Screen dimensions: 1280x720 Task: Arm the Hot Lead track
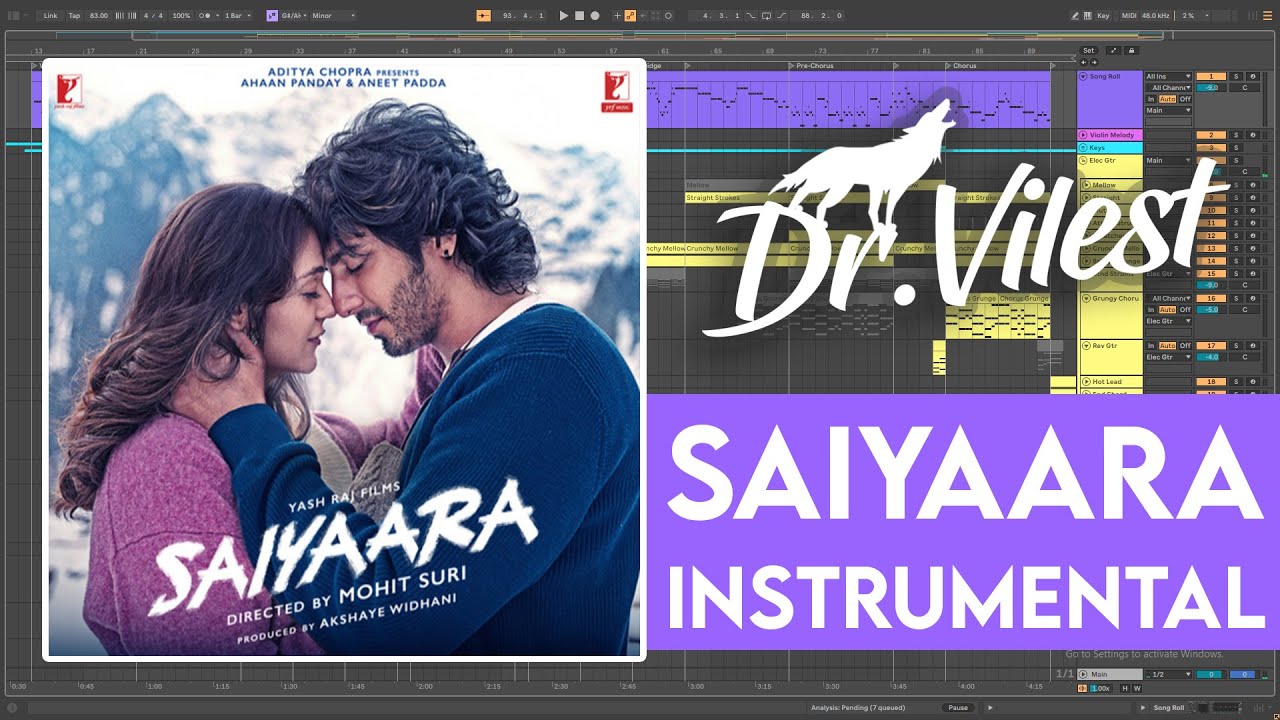pyautogui.click(x=1253, y=381)
